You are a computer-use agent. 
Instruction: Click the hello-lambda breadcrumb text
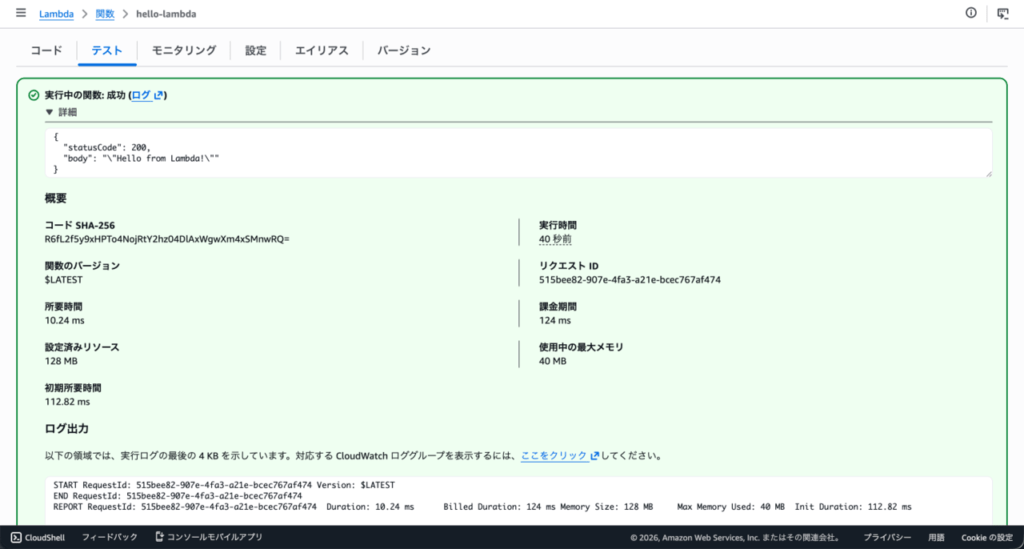[166, 14]
